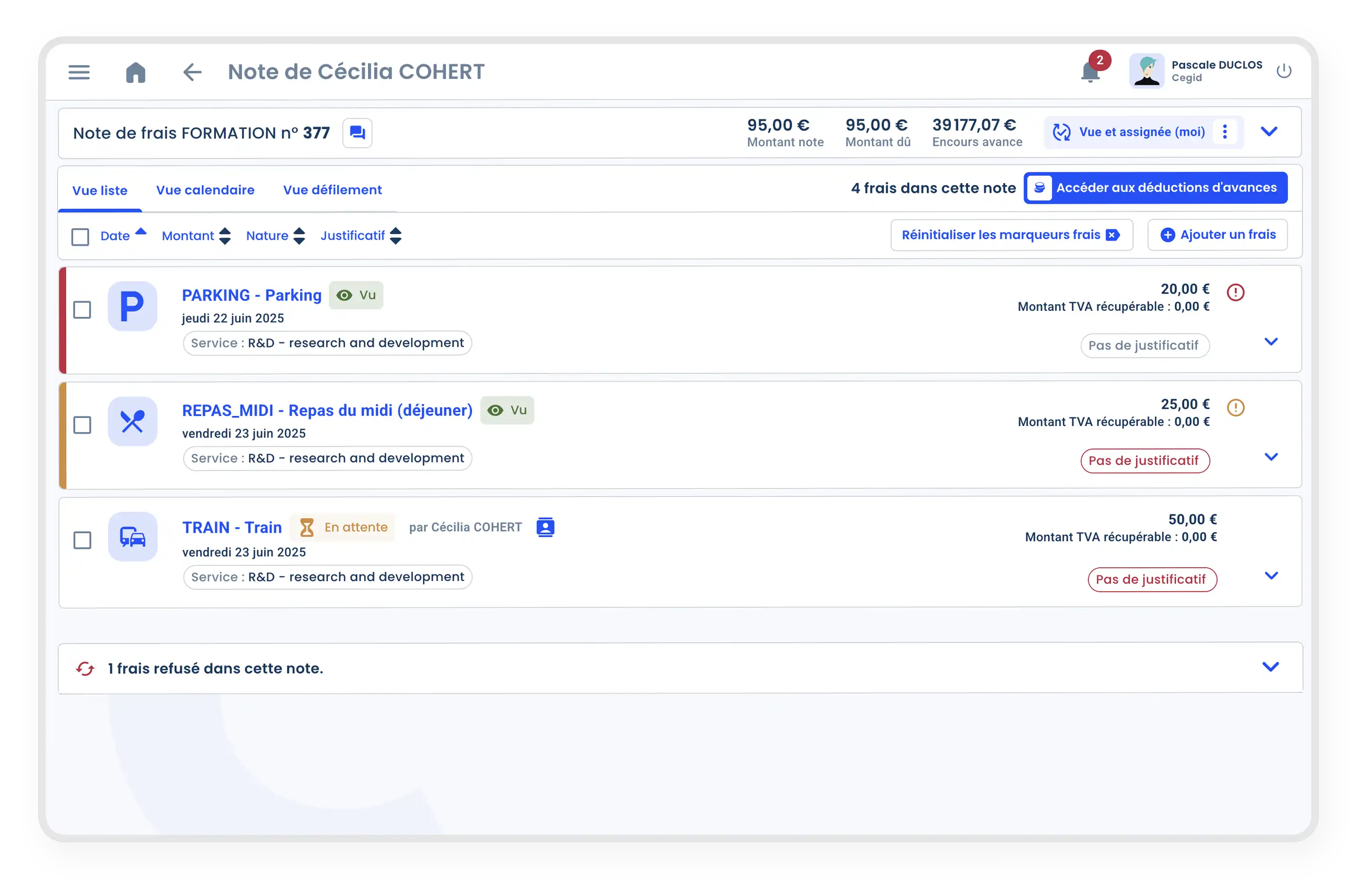Viewport: 1358px width, 896px height.
Task: Check the Parking expense checkbox
Action: pyautogui.click(x=82, y=310)
